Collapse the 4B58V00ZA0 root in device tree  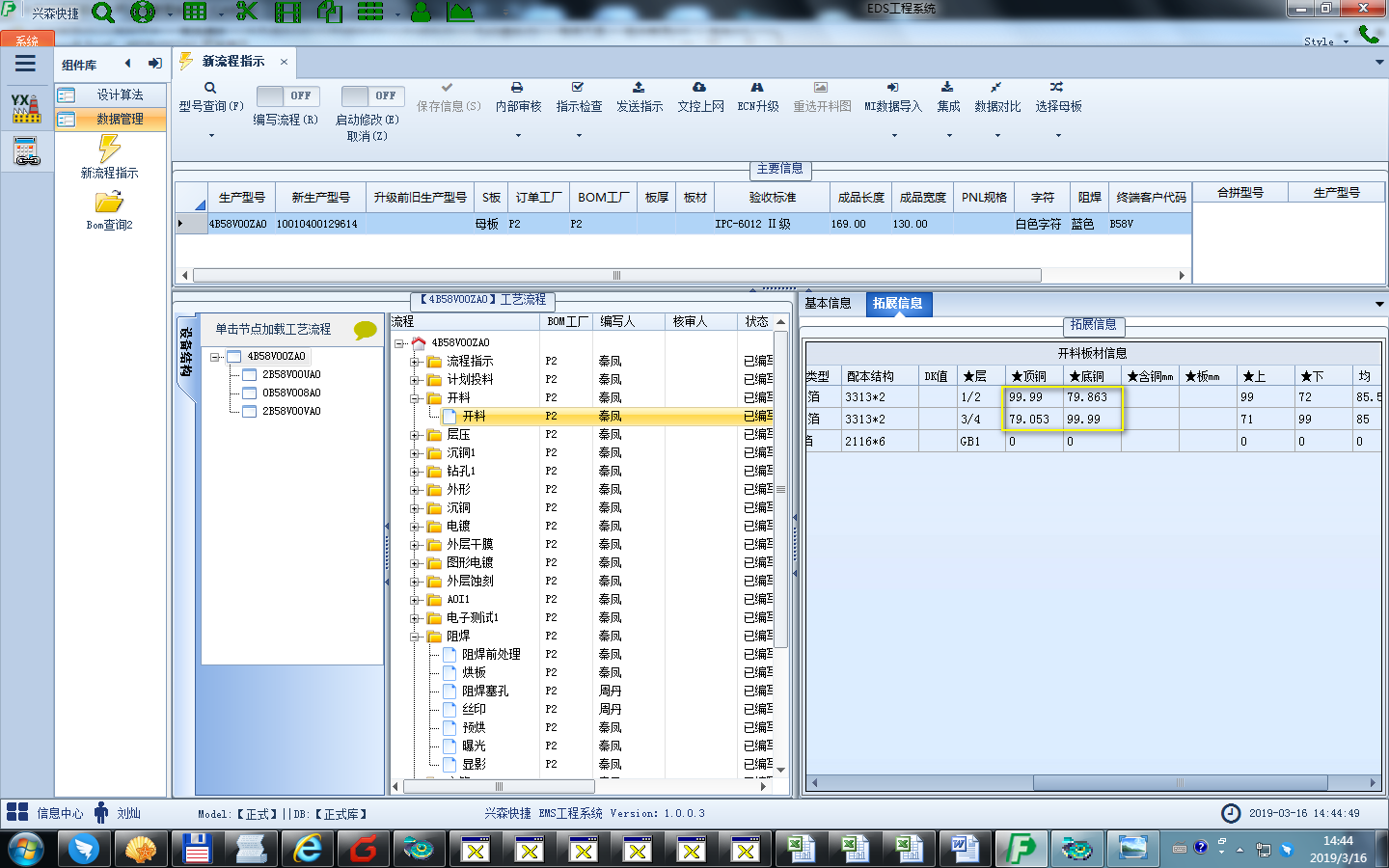pos(214,357)
